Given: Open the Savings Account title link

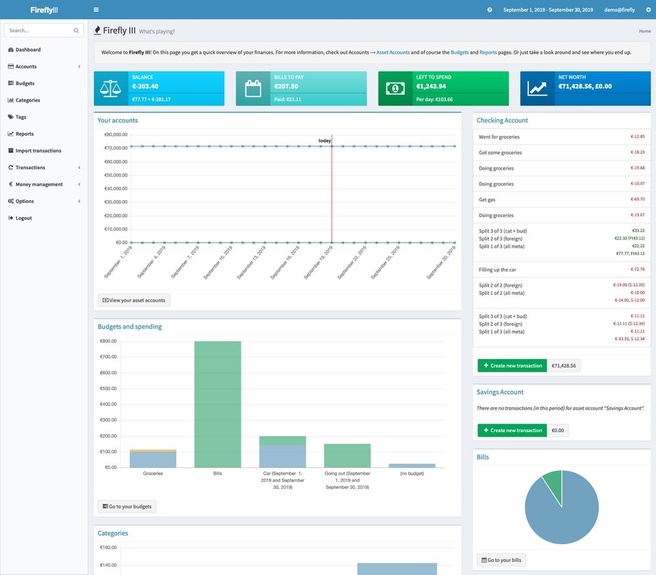Looking at the screenshot, I should point(500,392).
